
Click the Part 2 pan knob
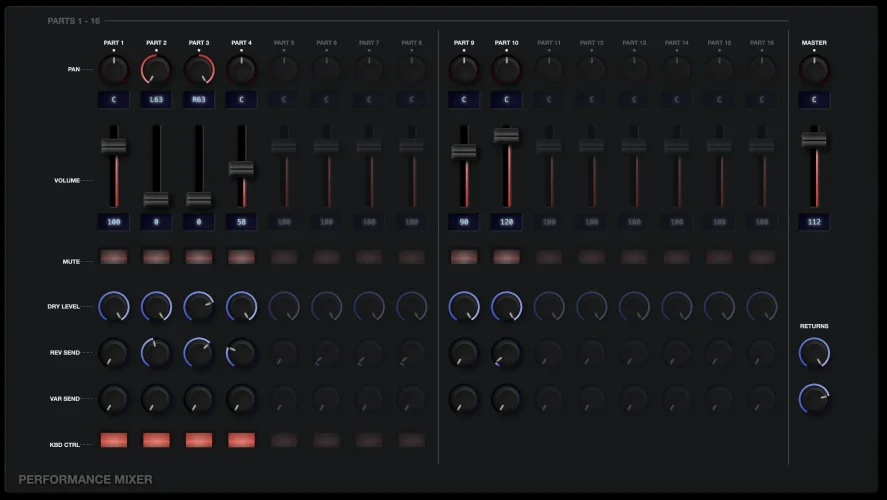(156, 70)
